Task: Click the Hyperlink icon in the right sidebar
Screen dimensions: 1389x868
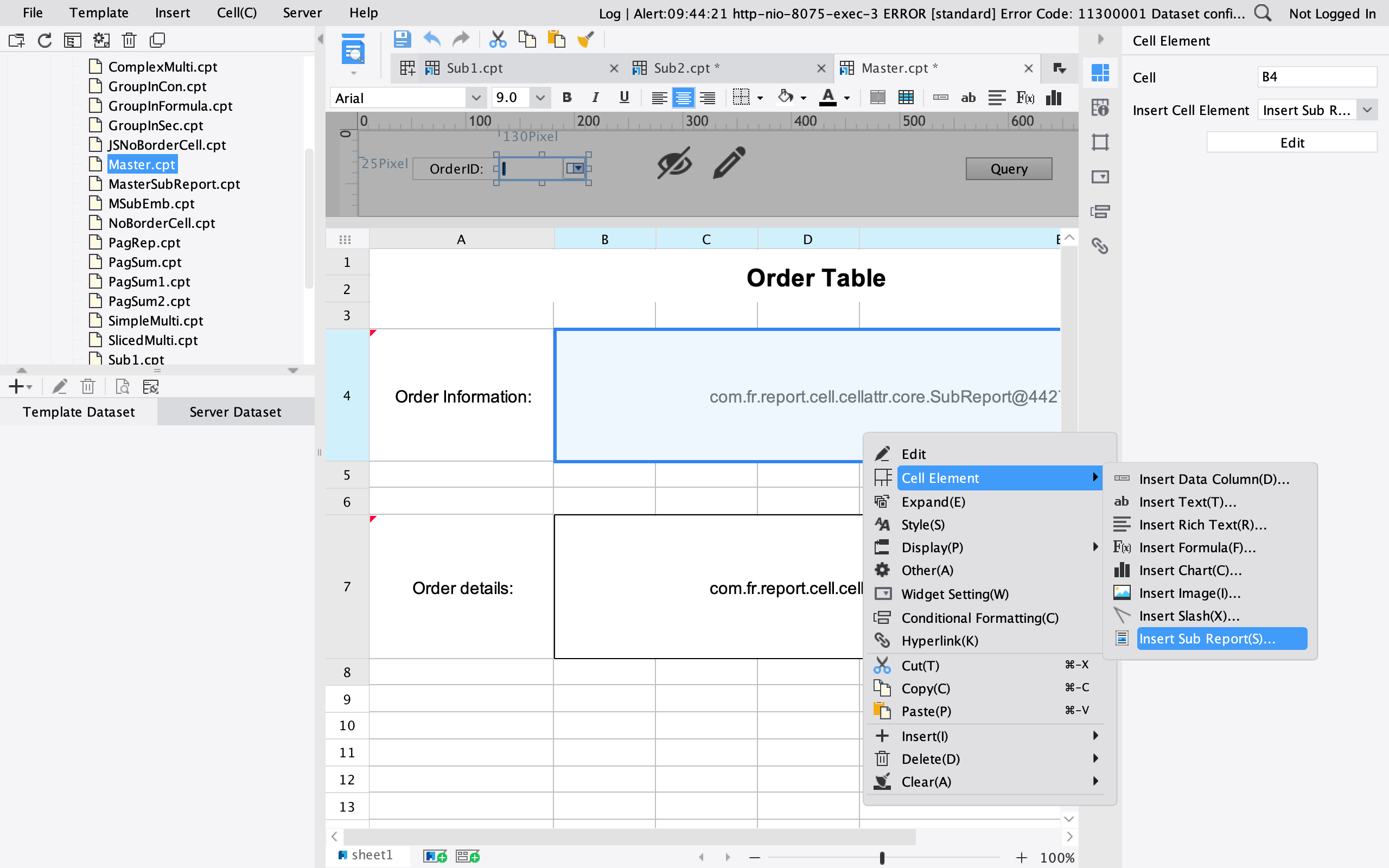Action: [1101, 246]
